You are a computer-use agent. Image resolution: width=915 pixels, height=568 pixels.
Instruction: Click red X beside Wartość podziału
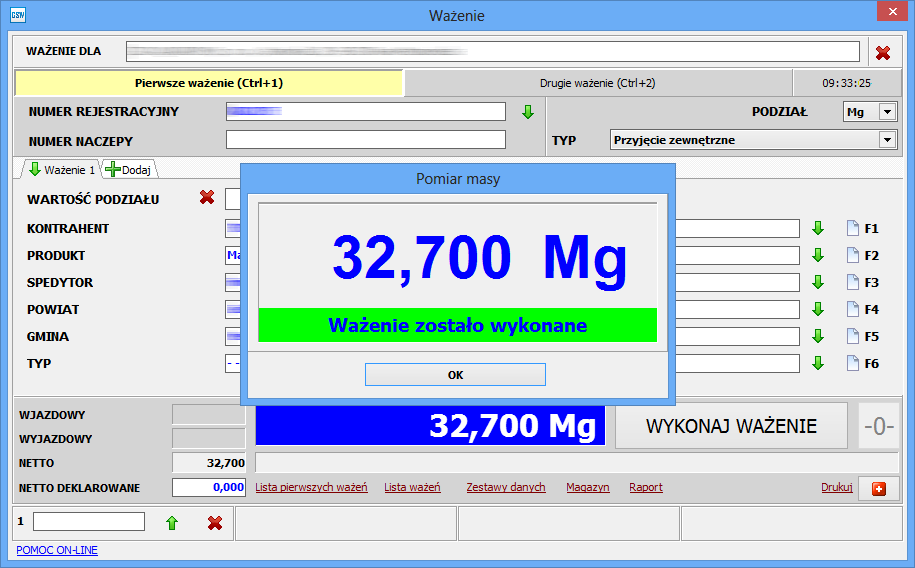click(x=207, y=198)
